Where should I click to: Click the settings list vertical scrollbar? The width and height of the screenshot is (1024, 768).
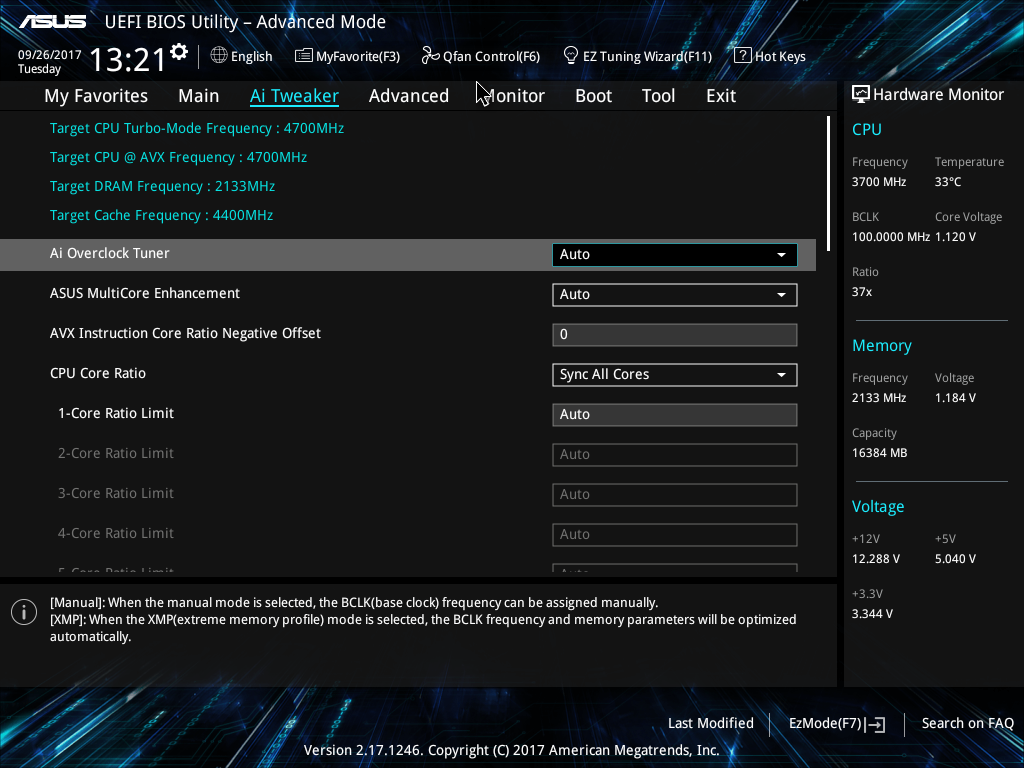click(x=828, y=183)
